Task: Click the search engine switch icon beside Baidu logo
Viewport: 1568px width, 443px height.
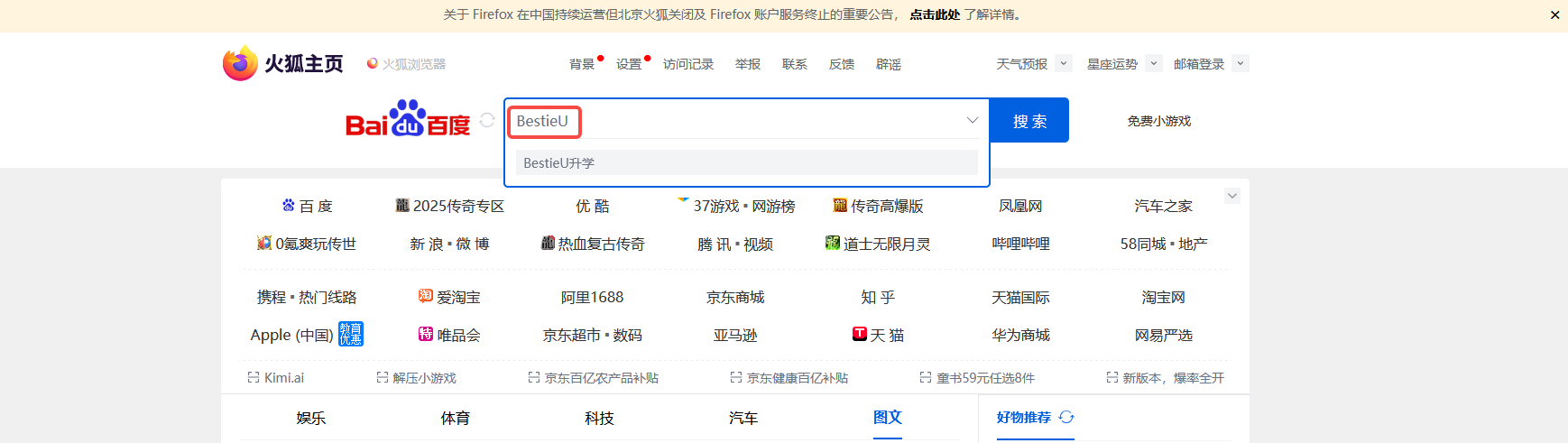Action: 487,120
